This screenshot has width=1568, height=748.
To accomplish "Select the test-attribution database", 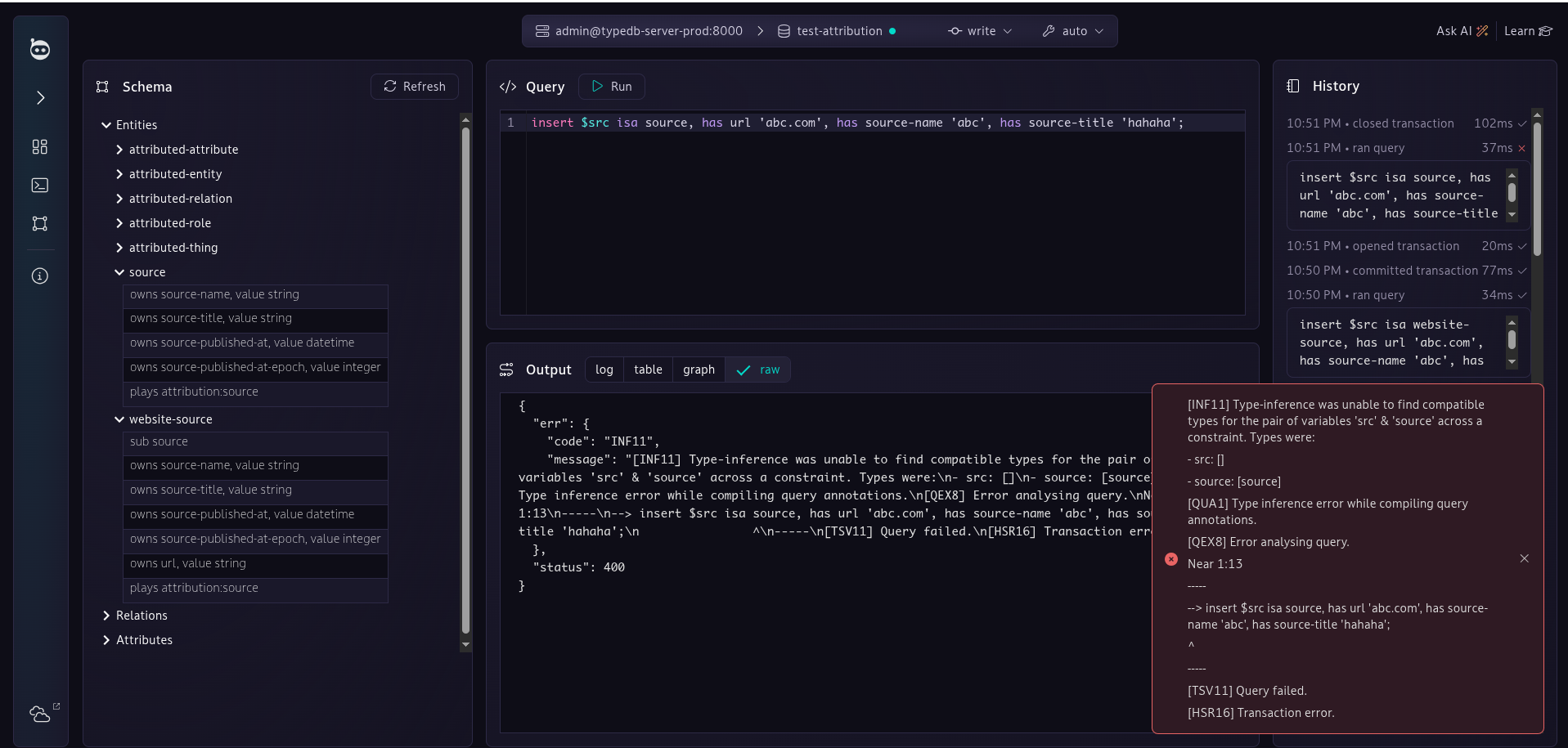I will (x=836, y=31).
